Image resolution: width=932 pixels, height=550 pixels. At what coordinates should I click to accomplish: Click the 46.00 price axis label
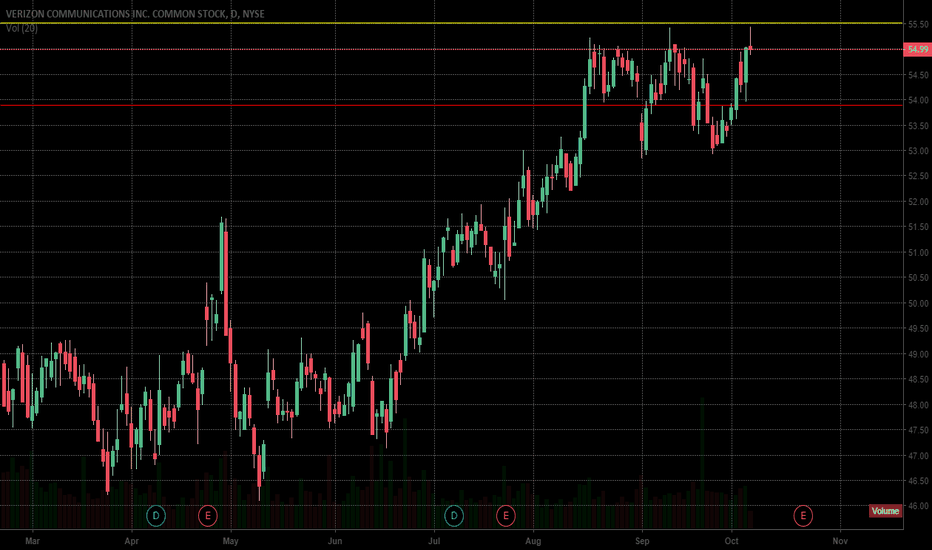(918, 506)
